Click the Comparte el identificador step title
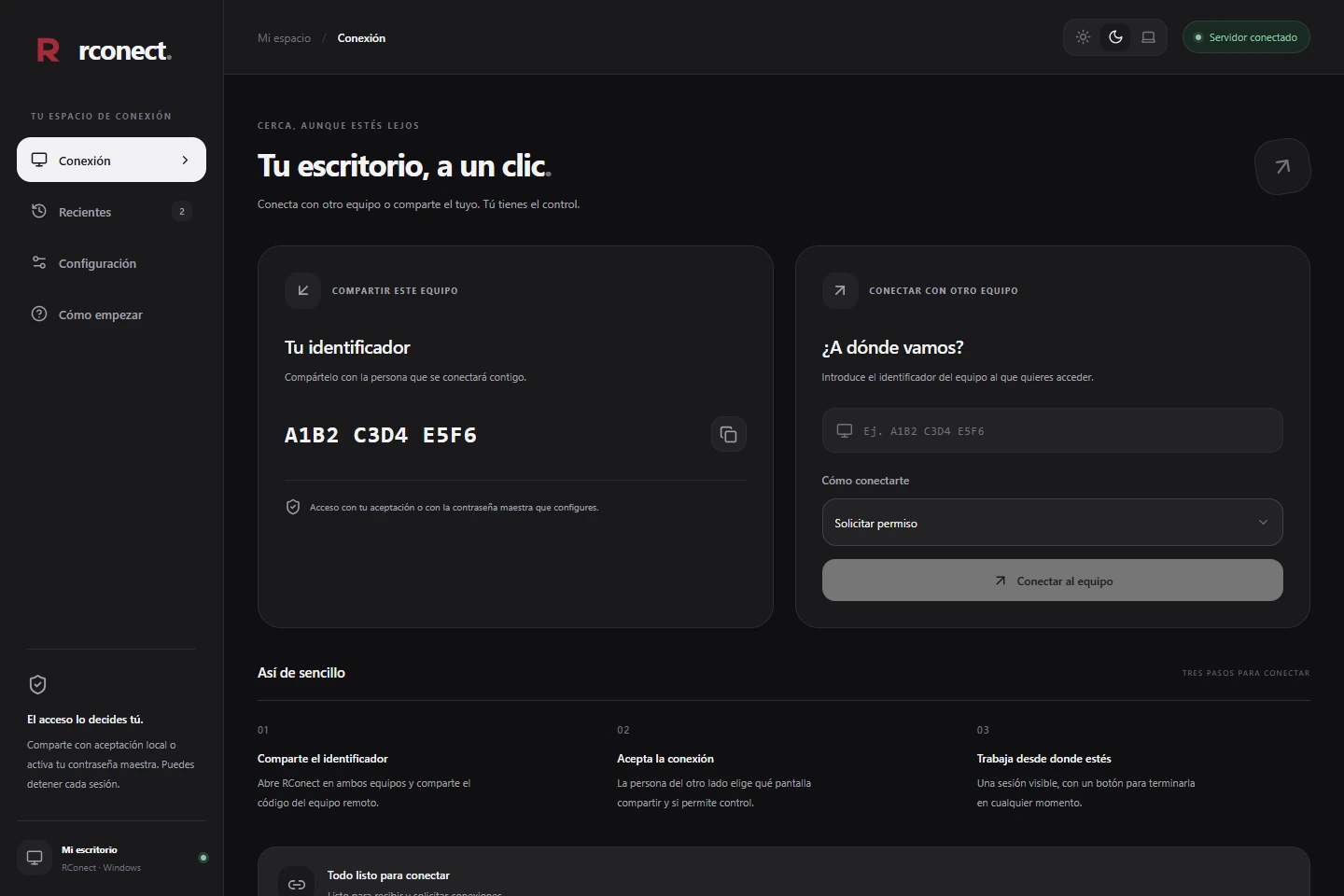 (x=323, y=759)
